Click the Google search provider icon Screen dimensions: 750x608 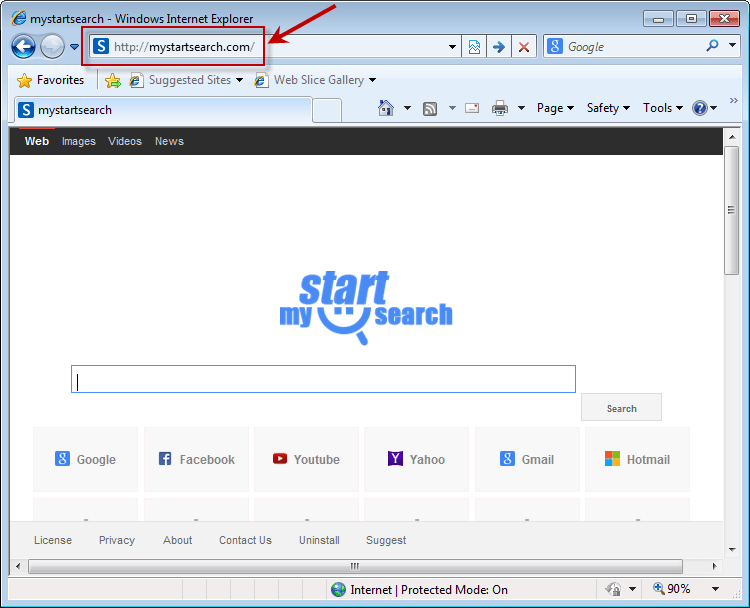point(555,46)
